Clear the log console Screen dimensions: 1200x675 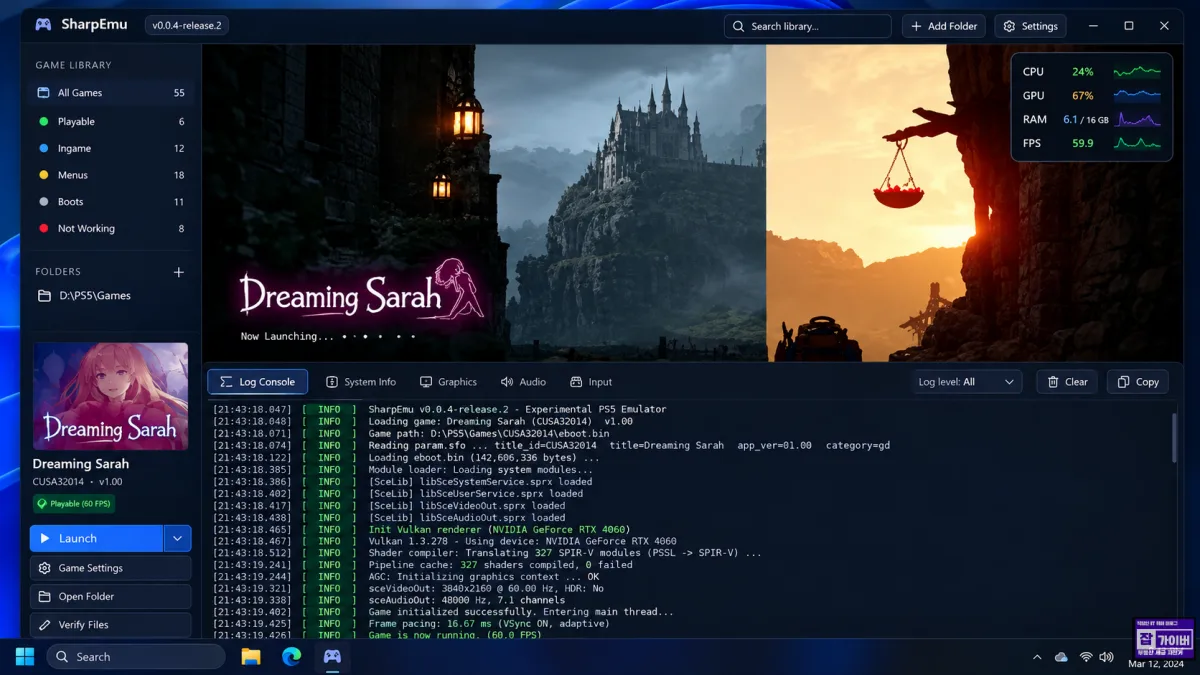pyautogui.click(x=1067, y=382)
